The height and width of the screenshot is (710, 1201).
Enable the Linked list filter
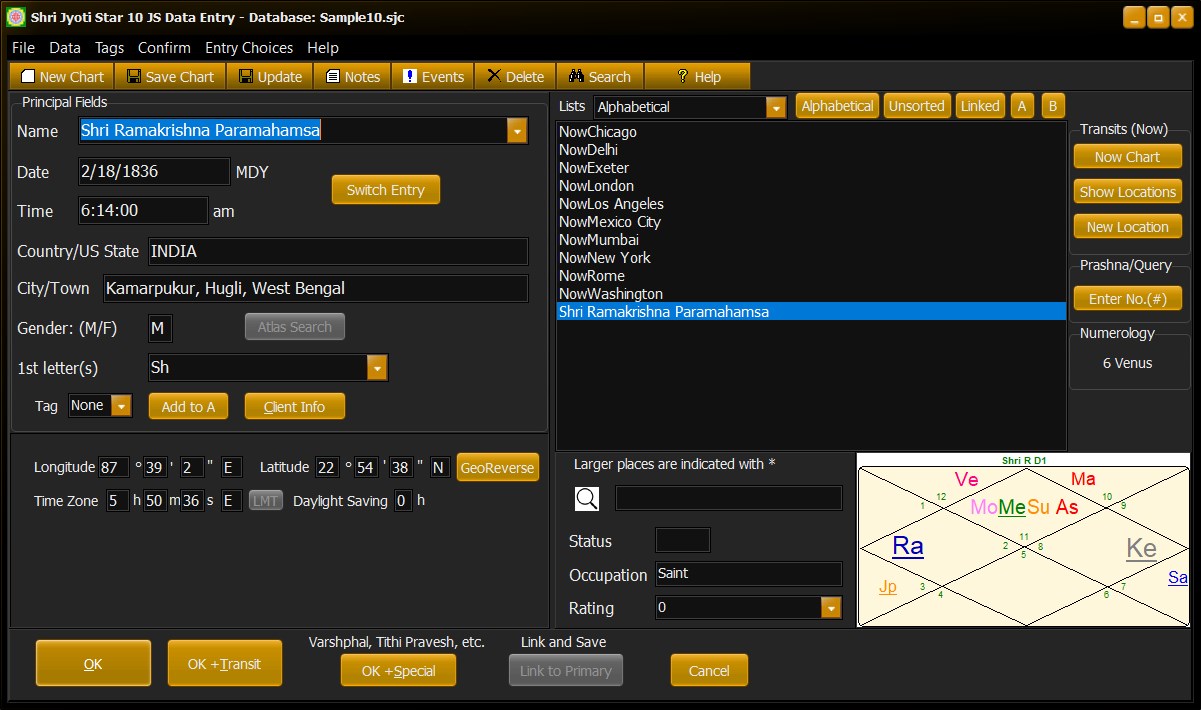coord(980,105)
